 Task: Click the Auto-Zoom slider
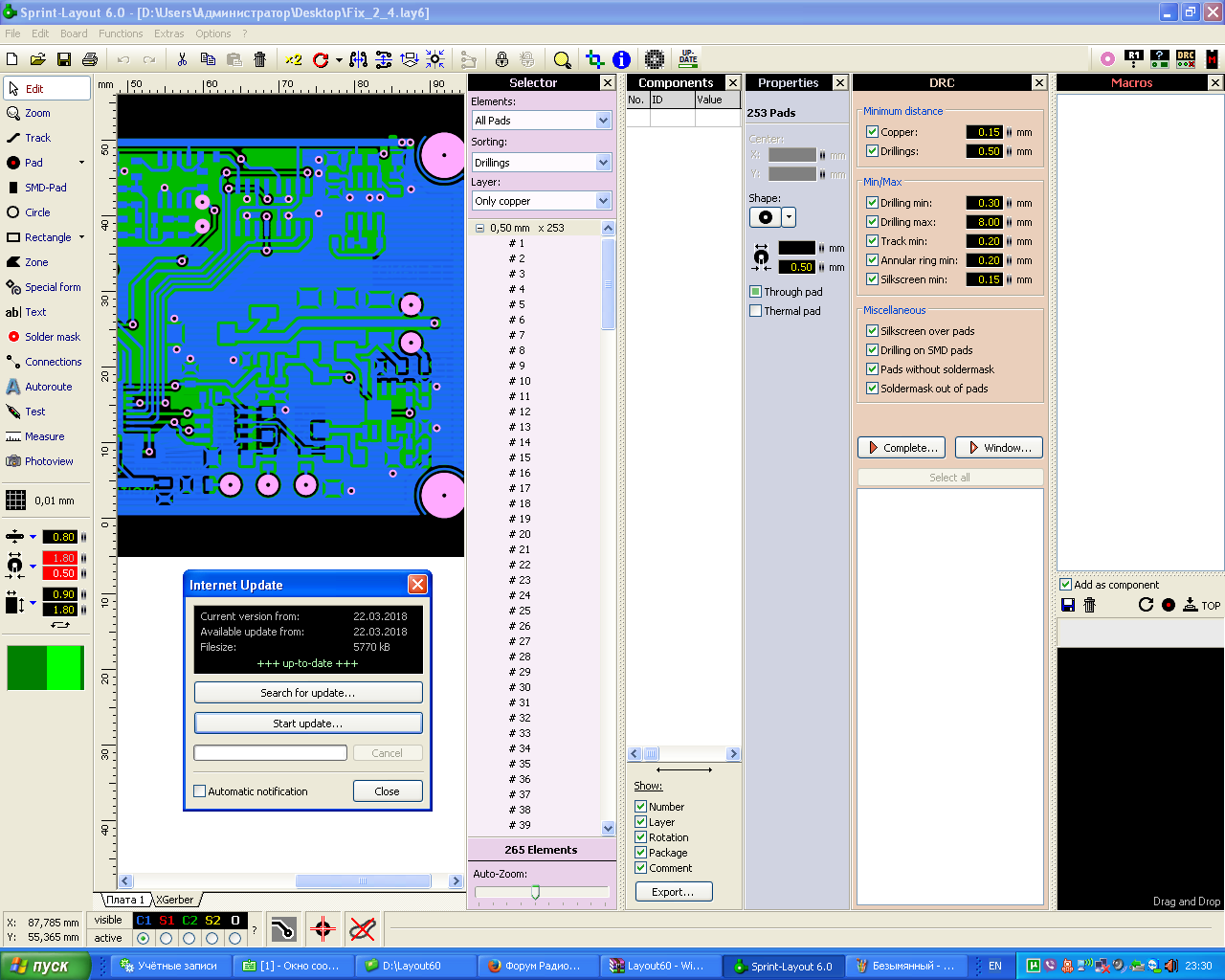[535, 892]
